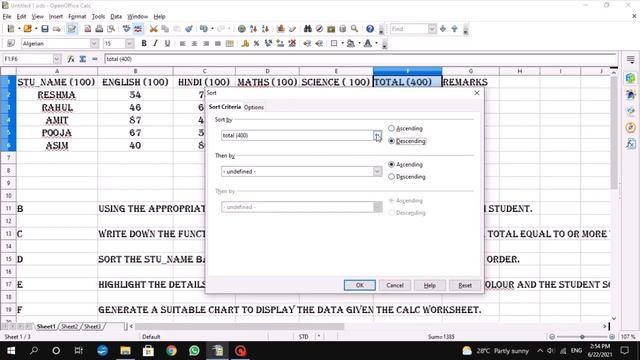640x360 pixels.
Task: Click the Copy icon in the toolbar
Action: (165, 29)
